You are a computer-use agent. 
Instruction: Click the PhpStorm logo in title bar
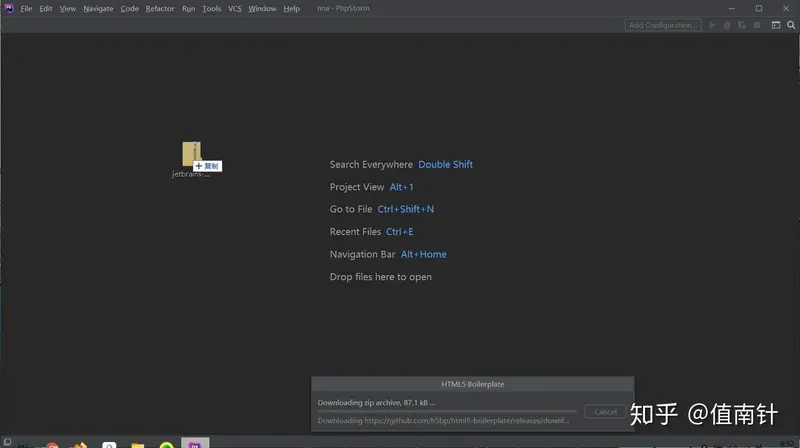(9, 8)
